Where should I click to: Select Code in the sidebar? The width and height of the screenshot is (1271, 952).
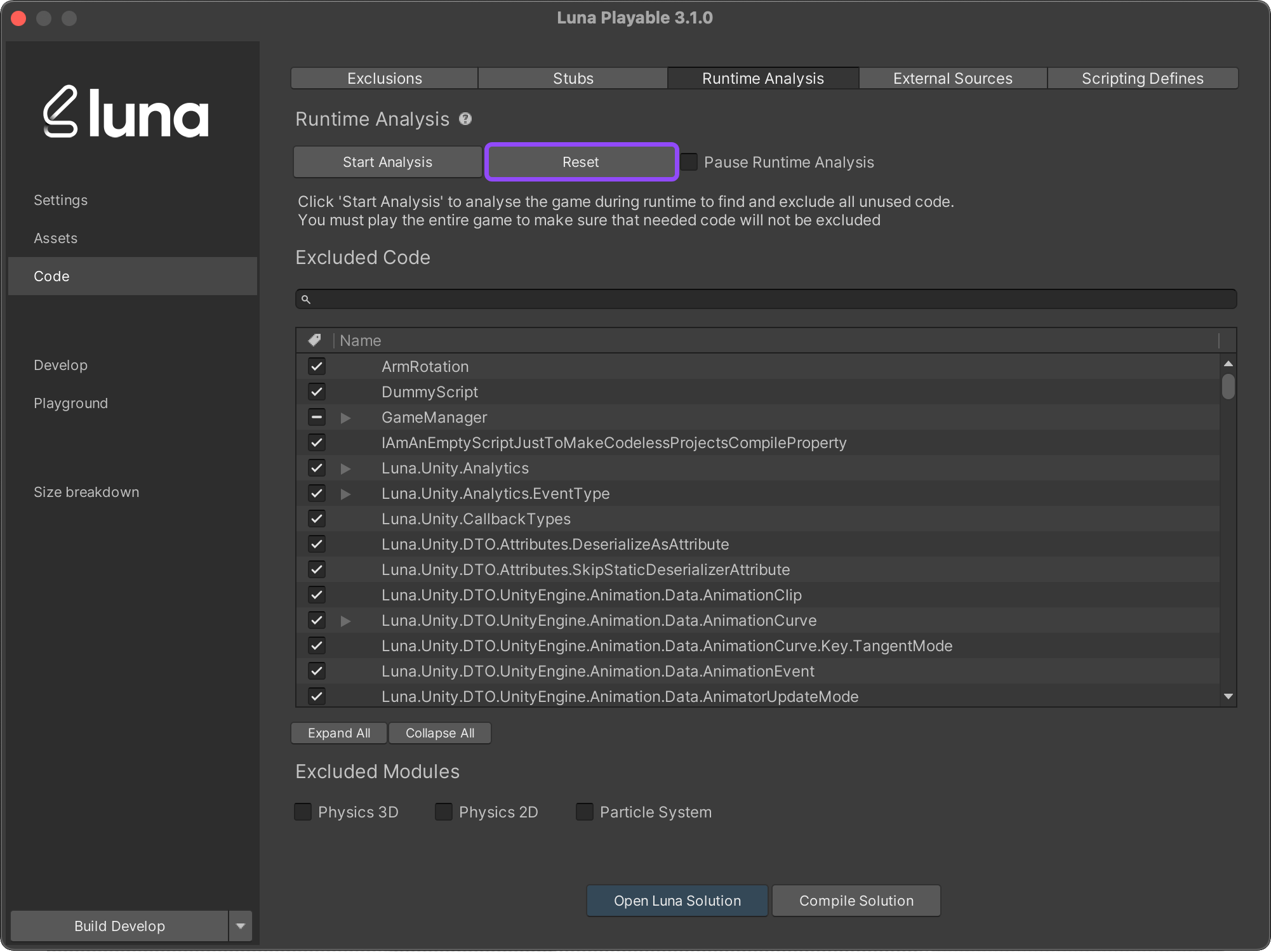[133, 276]
